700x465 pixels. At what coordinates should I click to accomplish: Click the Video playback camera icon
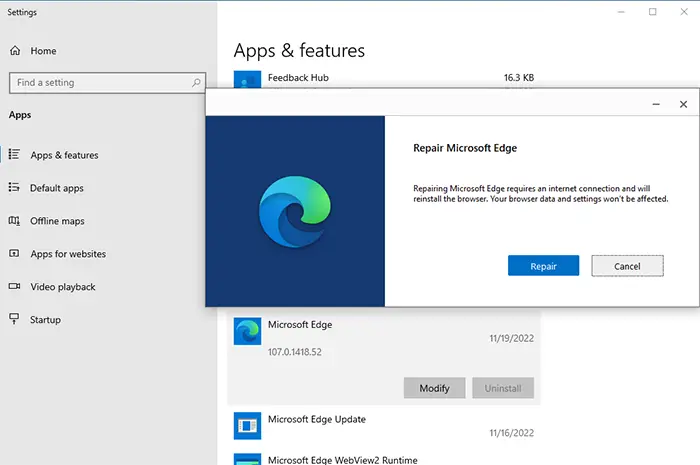coord(14,286)
